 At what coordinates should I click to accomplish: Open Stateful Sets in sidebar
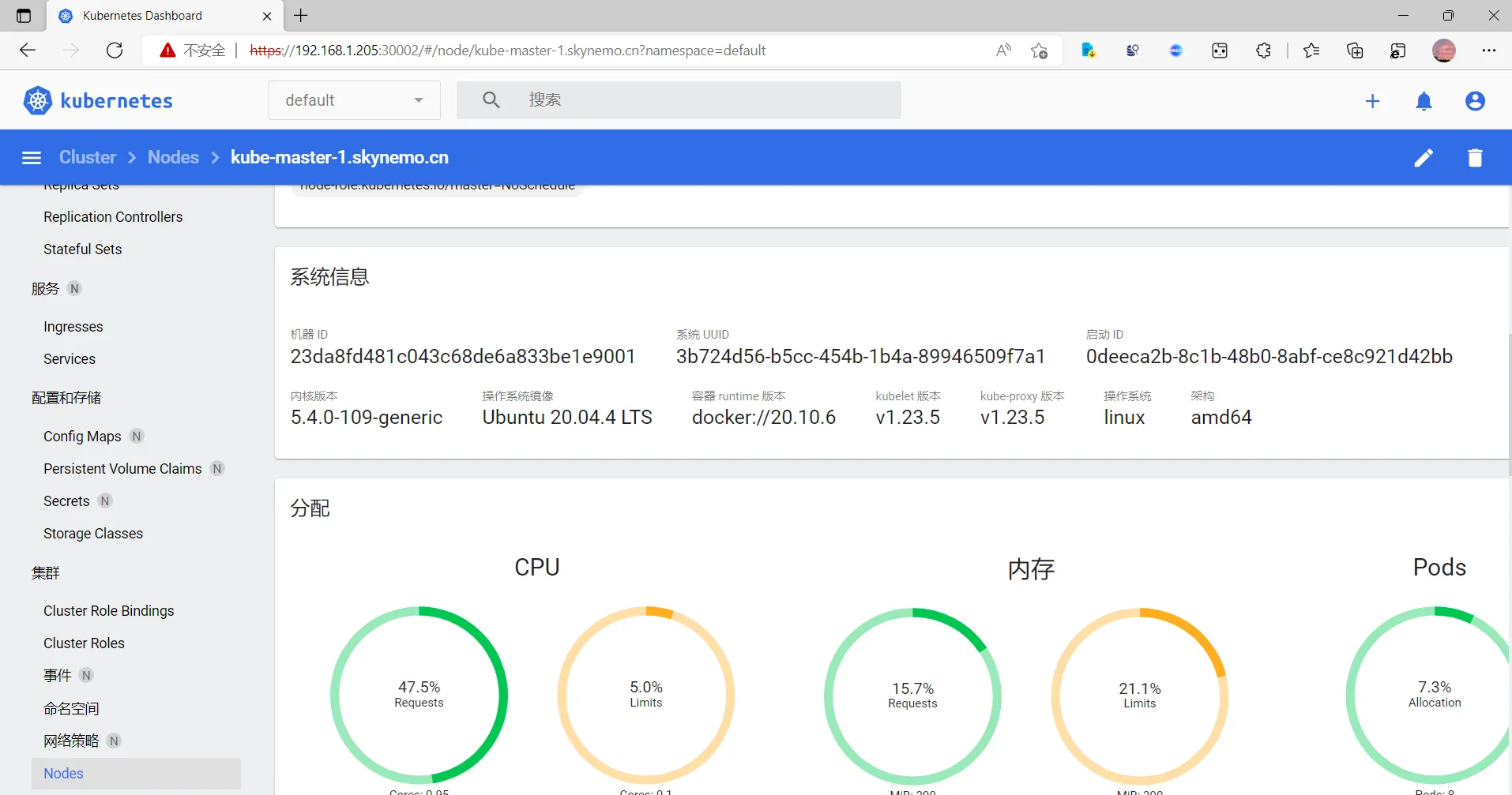[x=83, y=249]
